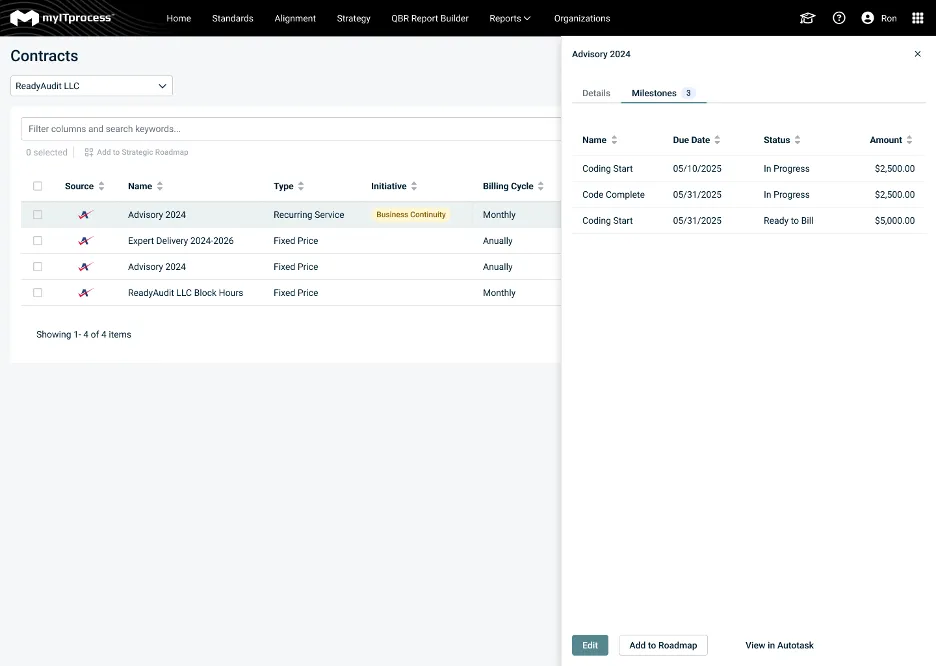Click the Ron user profile icon
The width and height of the screenshot is (936, 666).
pos(867,18)
